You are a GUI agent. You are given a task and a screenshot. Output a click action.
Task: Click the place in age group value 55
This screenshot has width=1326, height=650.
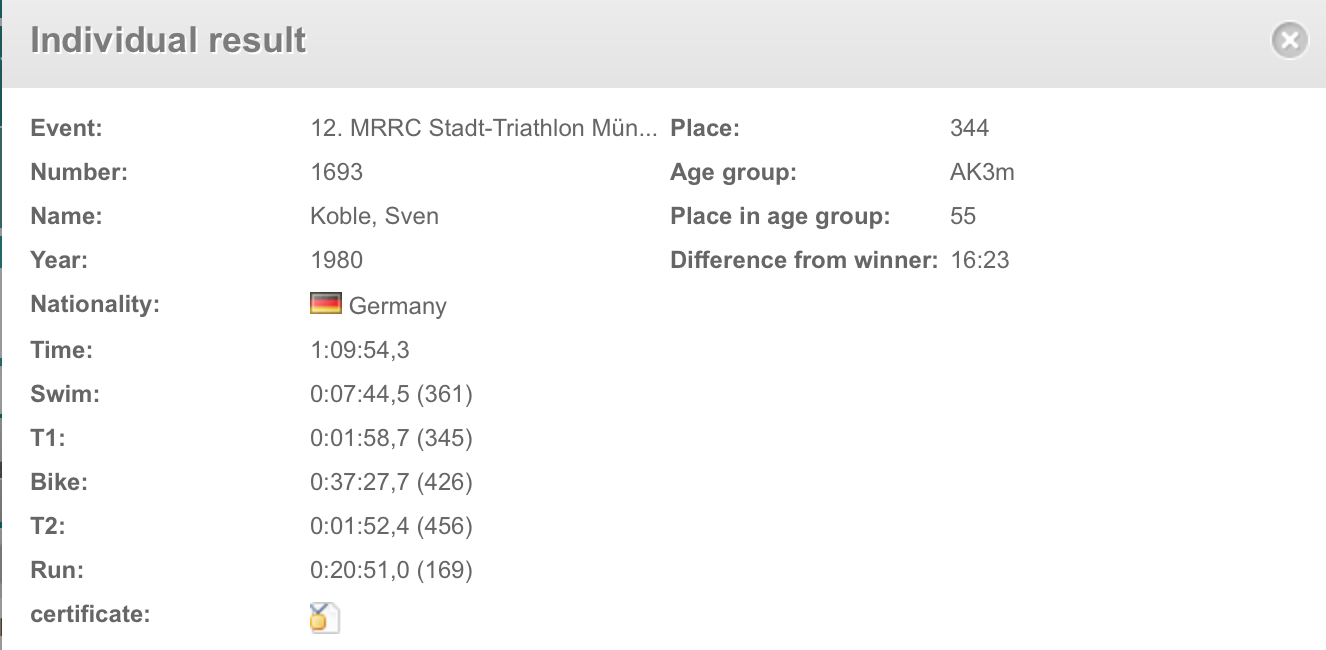[963, 216]
